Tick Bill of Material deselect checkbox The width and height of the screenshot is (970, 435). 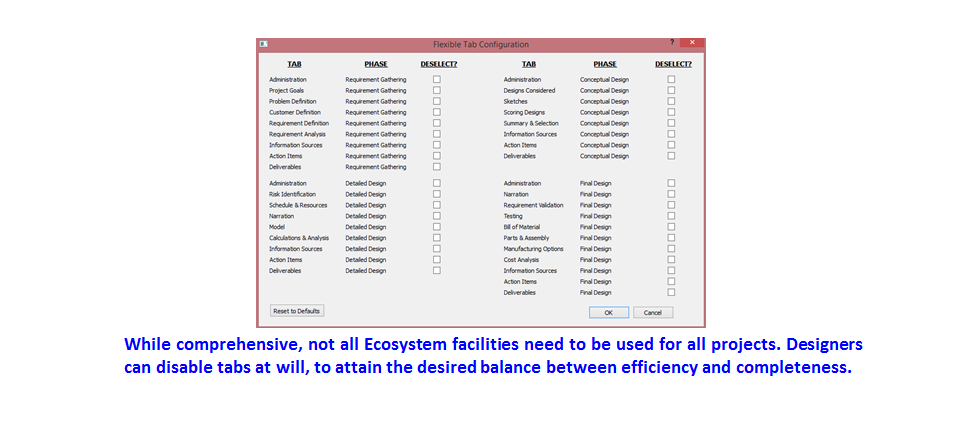pyautogui.click(x=672, y=227)
